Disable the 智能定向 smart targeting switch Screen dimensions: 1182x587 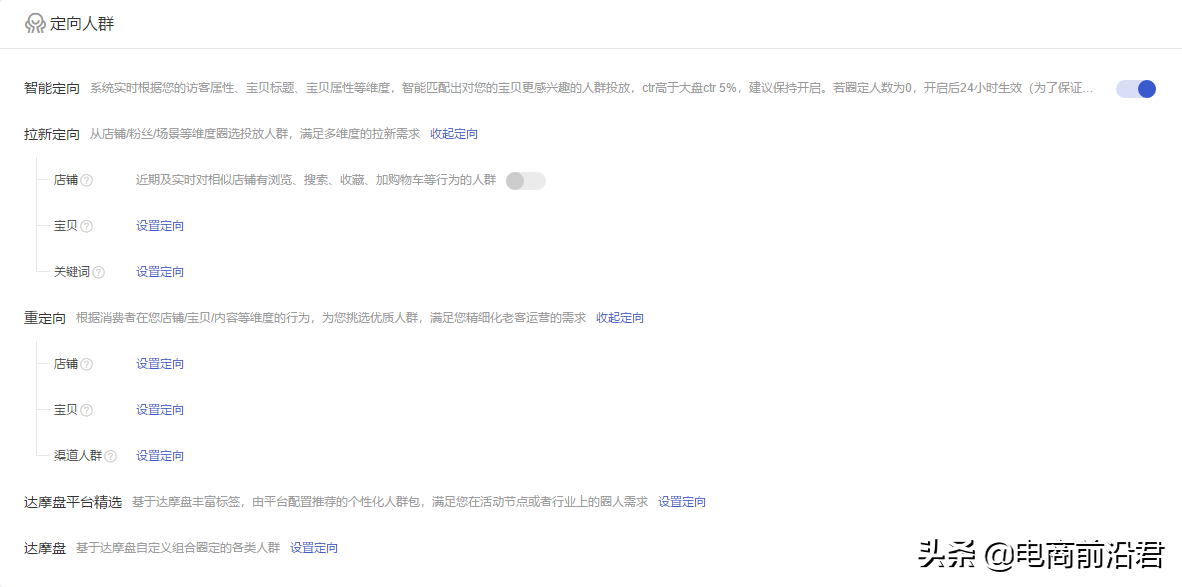click(x=1135, y=89)
